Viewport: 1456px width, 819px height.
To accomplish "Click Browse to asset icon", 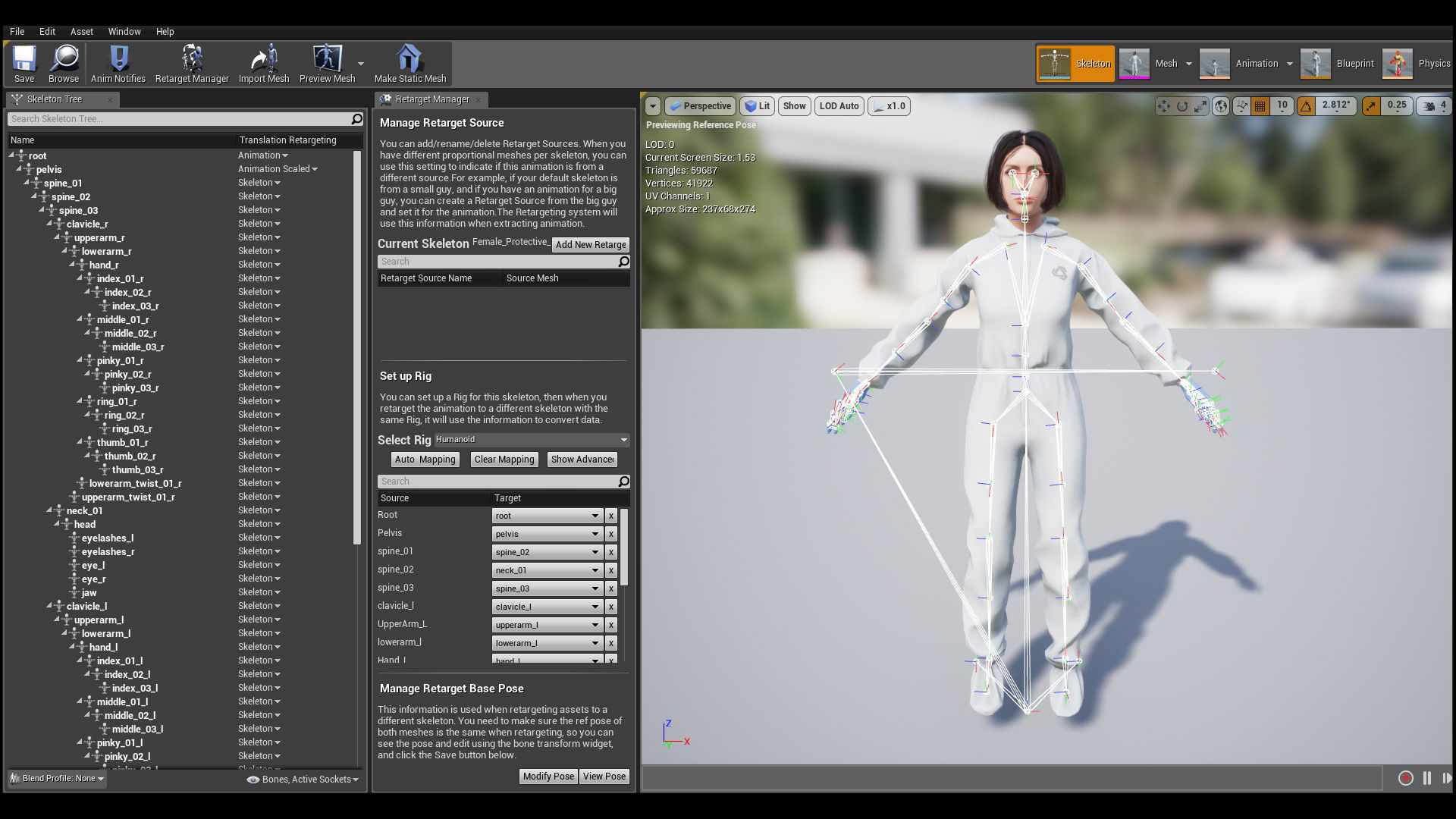I will pyautogui.click(x=64, y=60).
